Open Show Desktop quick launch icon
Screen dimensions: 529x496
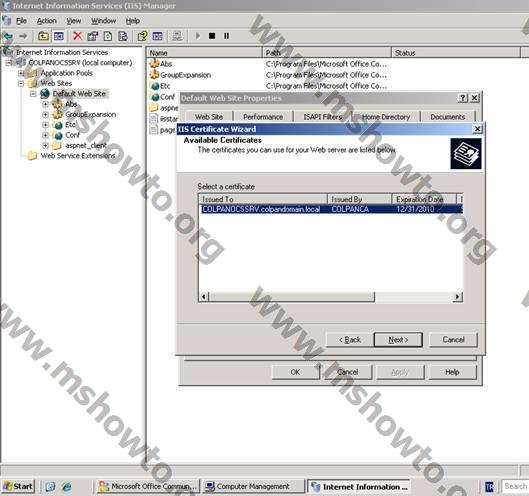click(x=50, y=486)
